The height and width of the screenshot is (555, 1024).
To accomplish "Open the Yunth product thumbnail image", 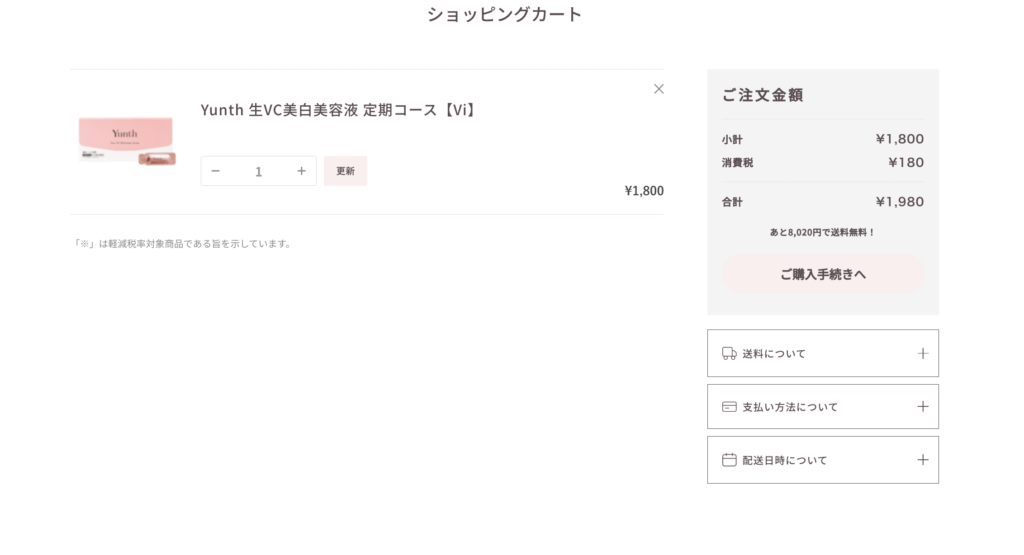I will (x=127, y=141).
